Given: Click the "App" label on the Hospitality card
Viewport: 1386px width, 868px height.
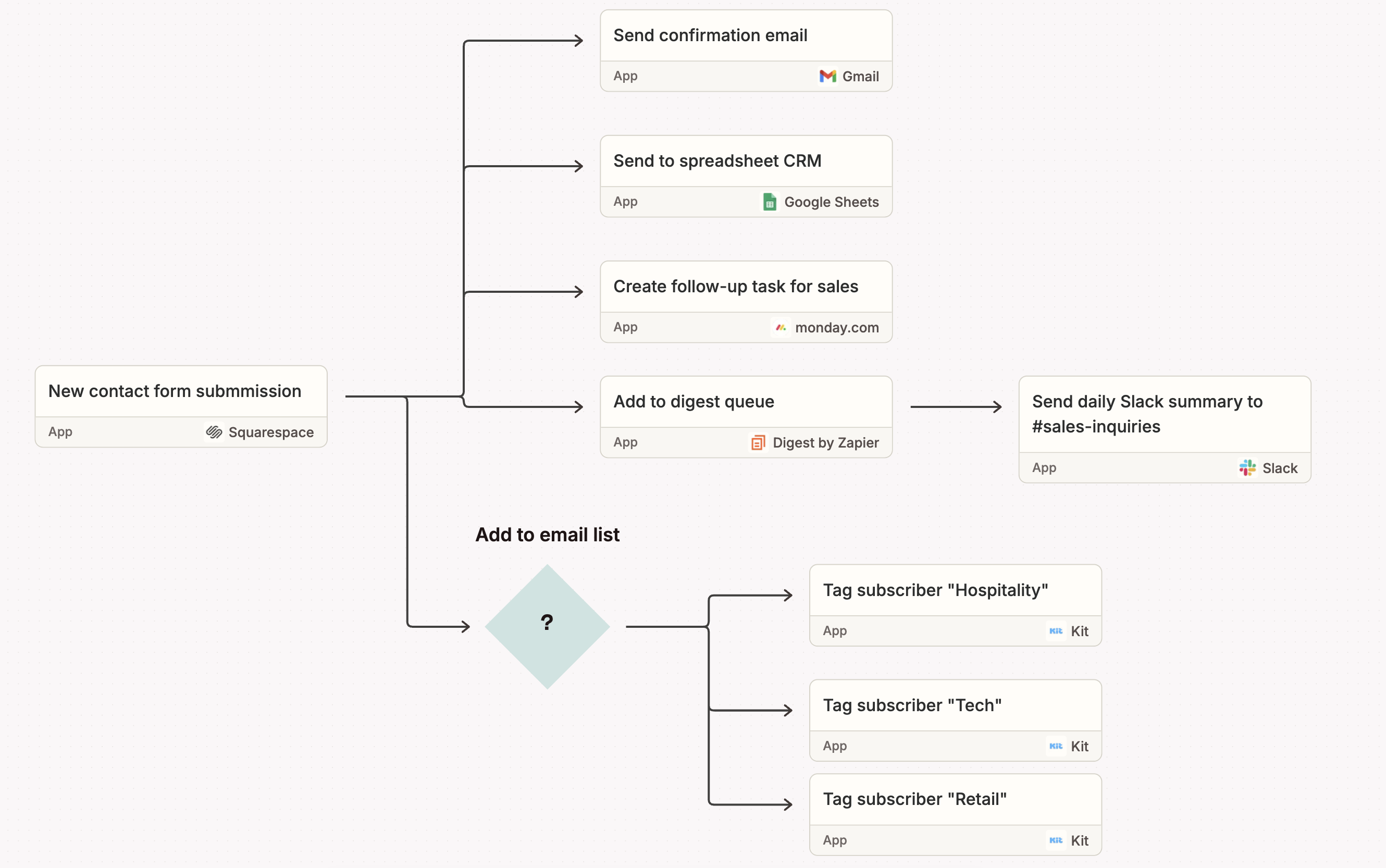Looking at the screenshot, I should pyautogui.click(x=835, y=630).
